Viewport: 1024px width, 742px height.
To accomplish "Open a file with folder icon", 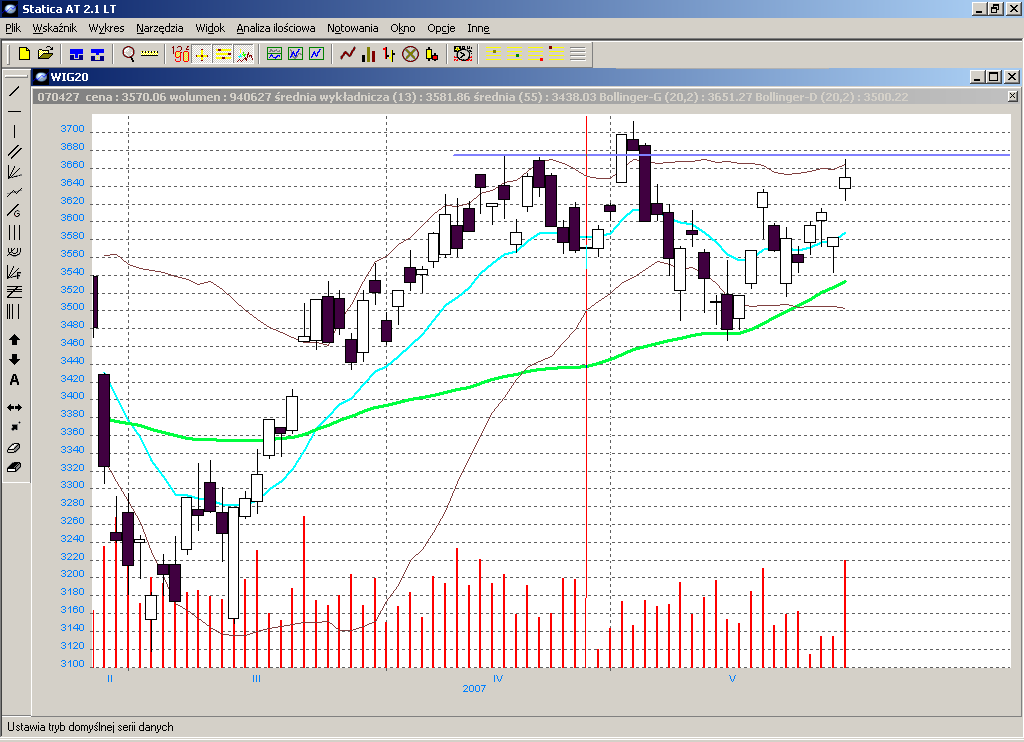I will tap(45, 54).
